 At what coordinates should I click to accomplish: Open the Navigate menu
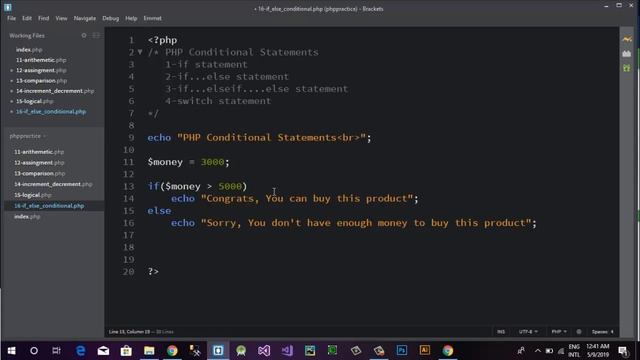84,18
